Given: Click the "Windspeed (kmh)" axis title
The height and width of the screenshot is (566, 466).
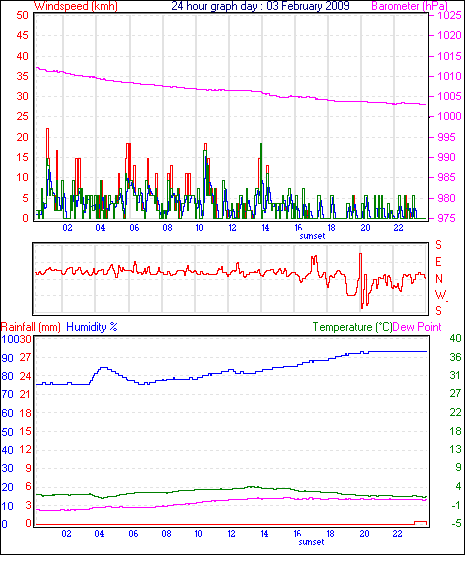Looking at the screenshot, I should (76, 6).
